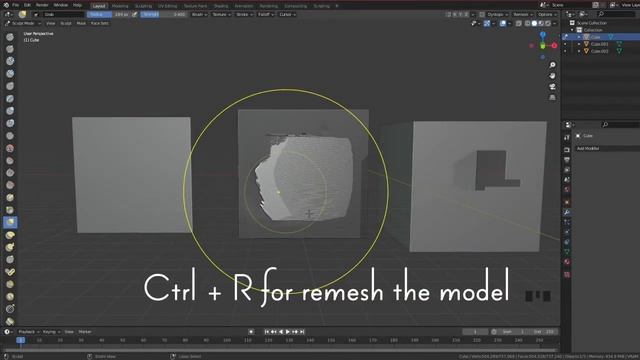Open the timeline Marker menu
The image size is (640, 360).
click(x=85, y=332)
